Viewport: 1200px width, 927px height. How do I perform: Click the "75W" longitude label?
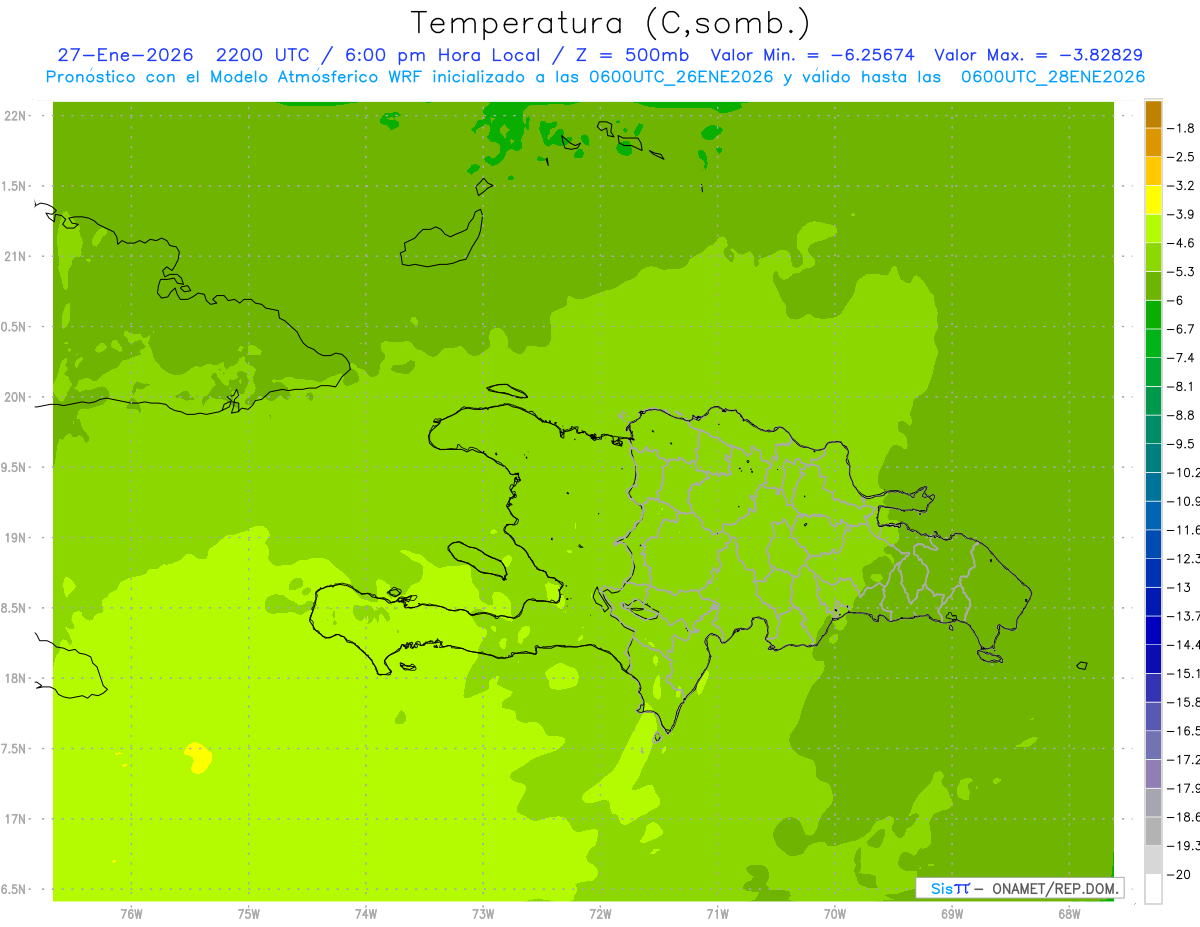tap(249, 914)
